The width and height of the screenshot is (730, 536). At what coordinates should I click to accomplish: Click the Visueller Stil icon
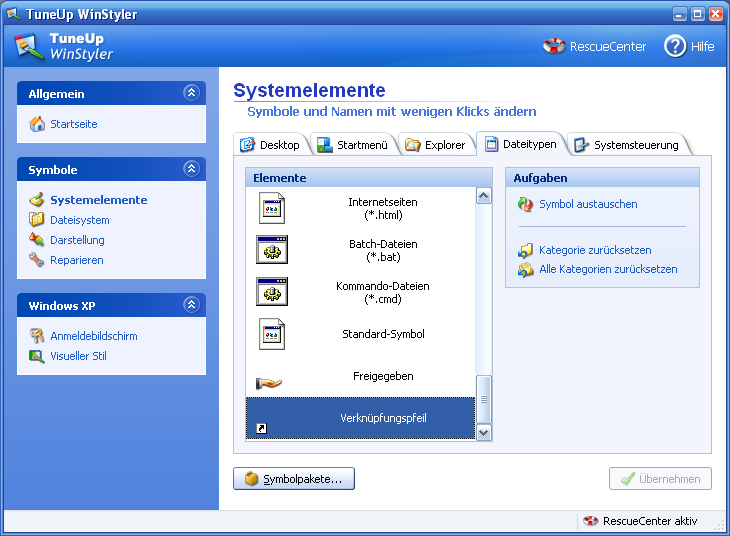36,356
